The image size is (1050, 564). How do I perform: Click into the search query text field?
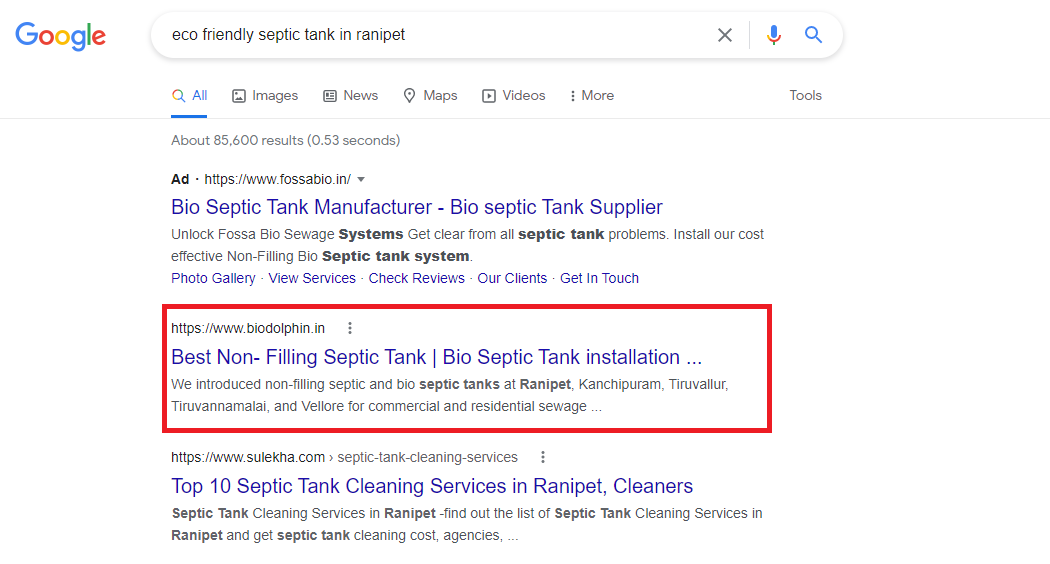pyautogui.click(x=430, y=35)
